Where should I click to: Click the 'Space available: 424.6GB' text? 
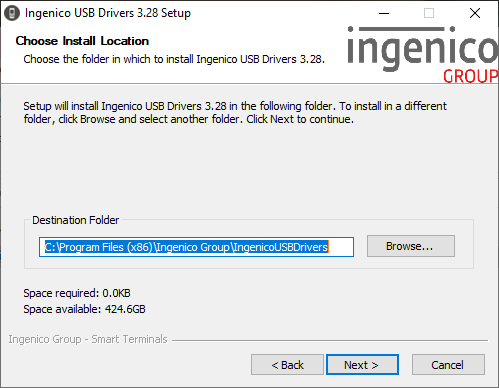[84, 309]
